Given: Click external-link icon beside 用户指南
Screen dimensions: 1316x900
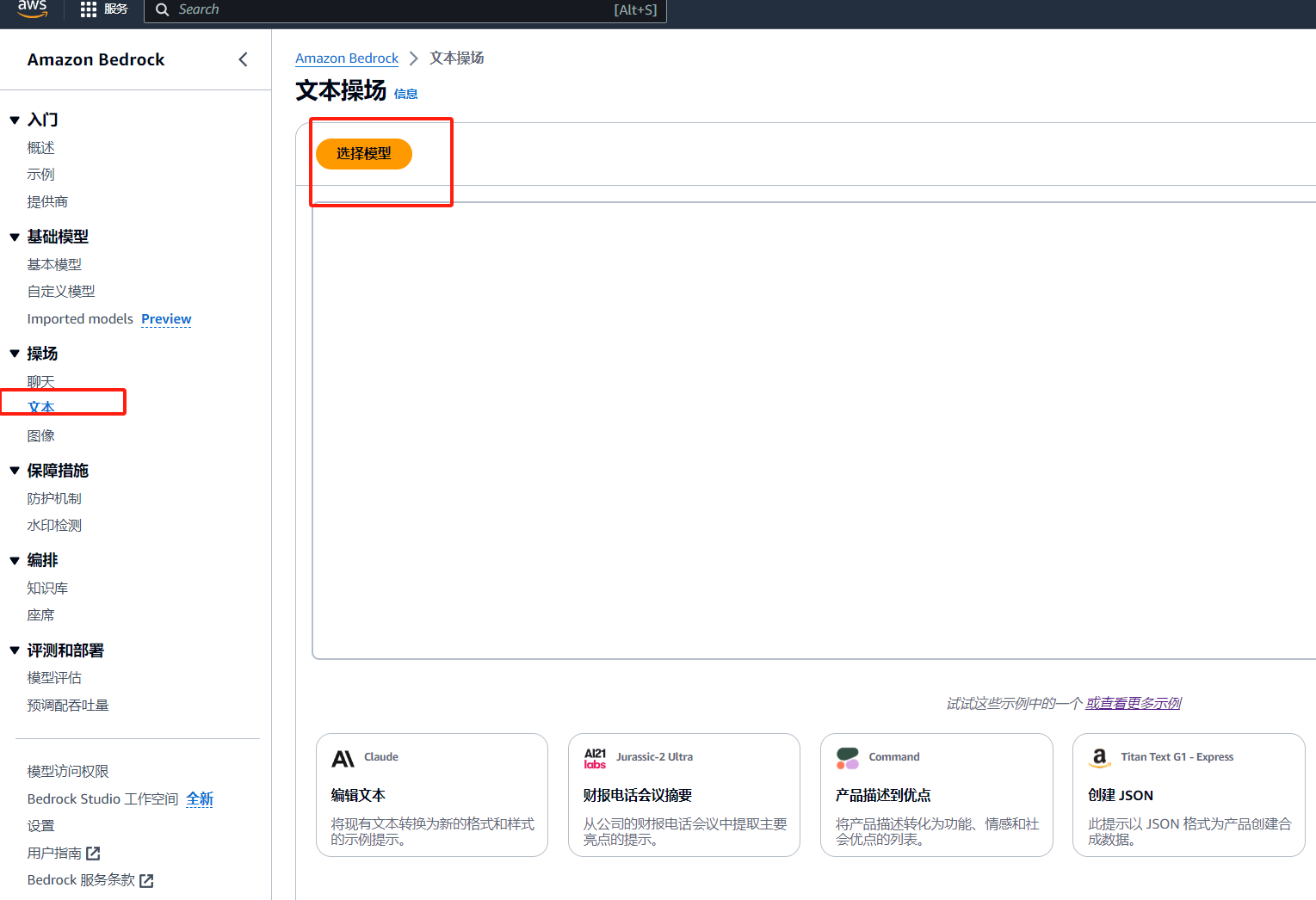Looking at the screenshot, I should pyautogui.click(x=93, y=854).
